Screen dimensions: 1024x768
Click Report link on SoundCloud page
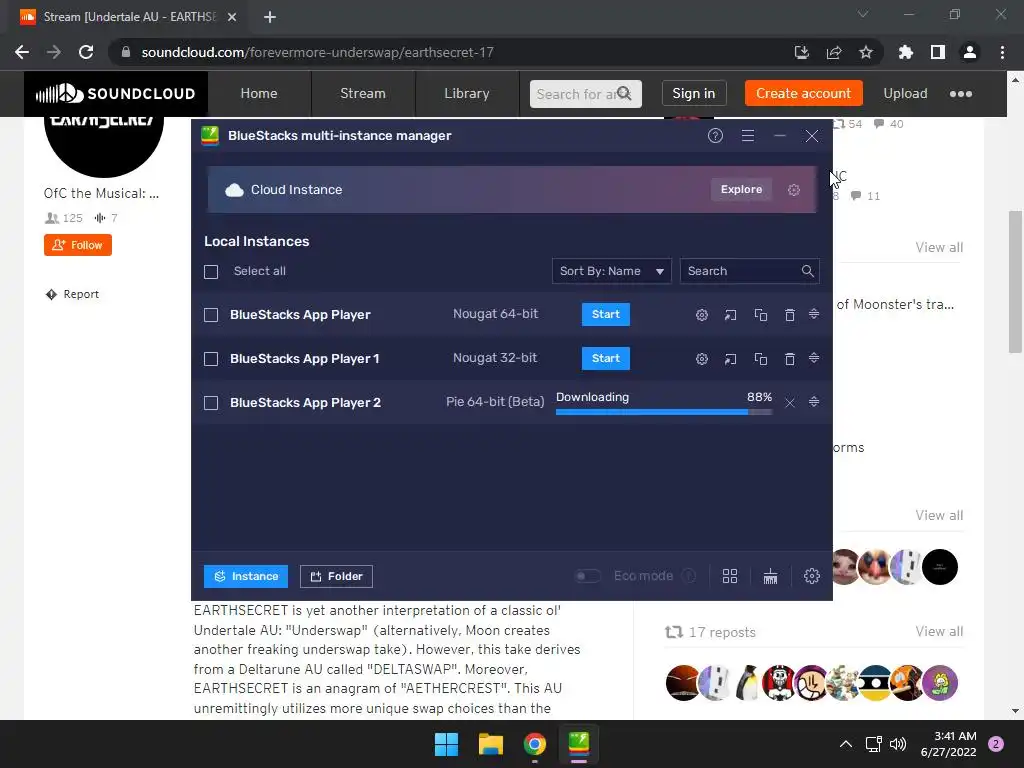click(x=72, y=294)
